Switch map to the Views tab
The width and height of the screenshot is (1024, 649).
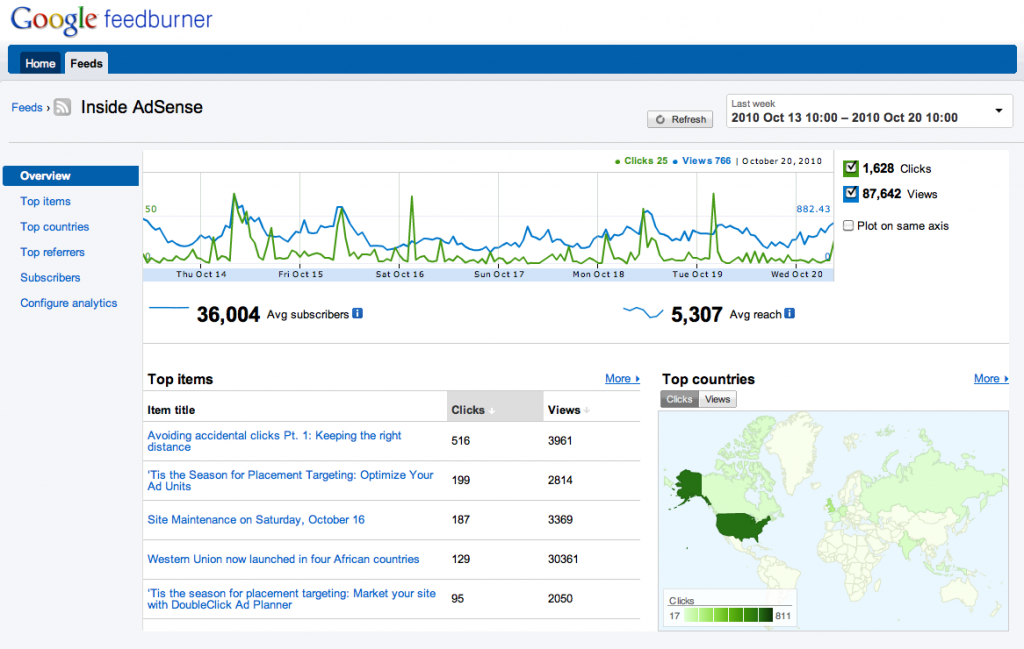click(717, 399)
